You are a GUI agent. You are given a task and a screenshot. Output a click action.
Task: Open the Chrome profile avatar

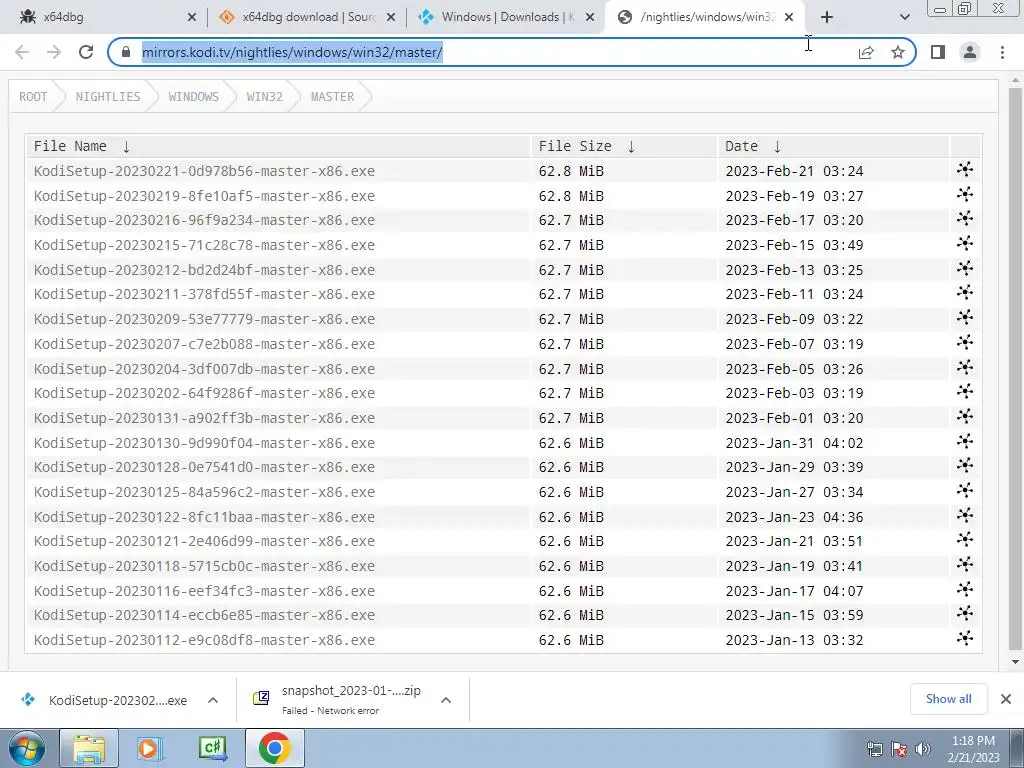coord(970,52)
